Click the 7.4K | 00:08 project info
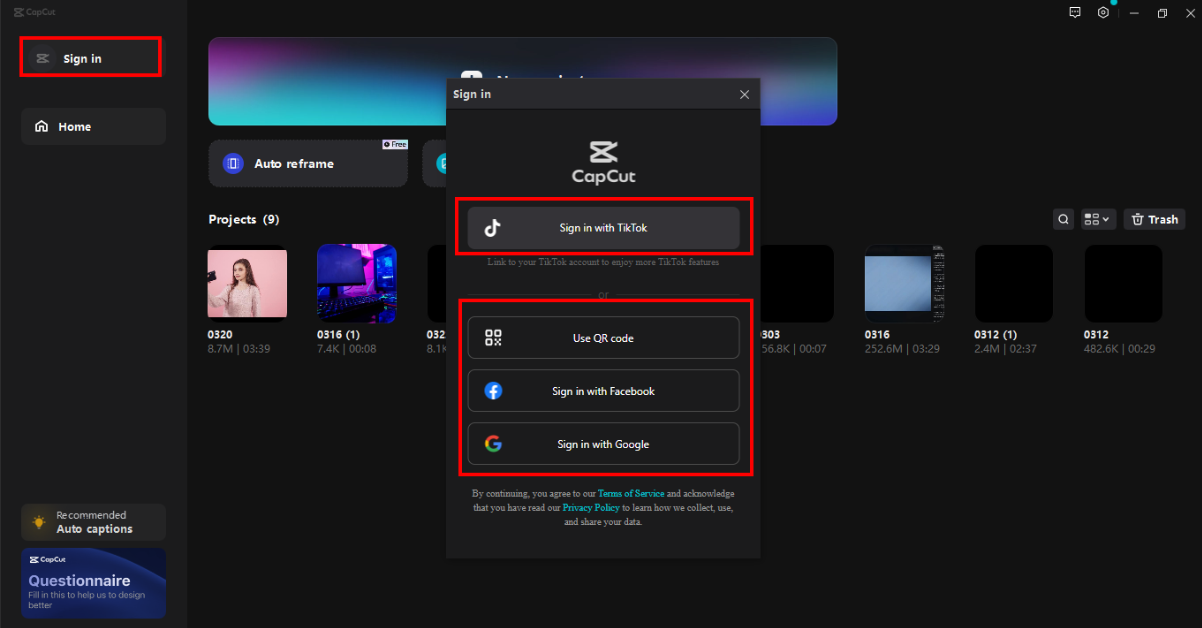This screenshot has height=628, width=1202. click(349, 349)
